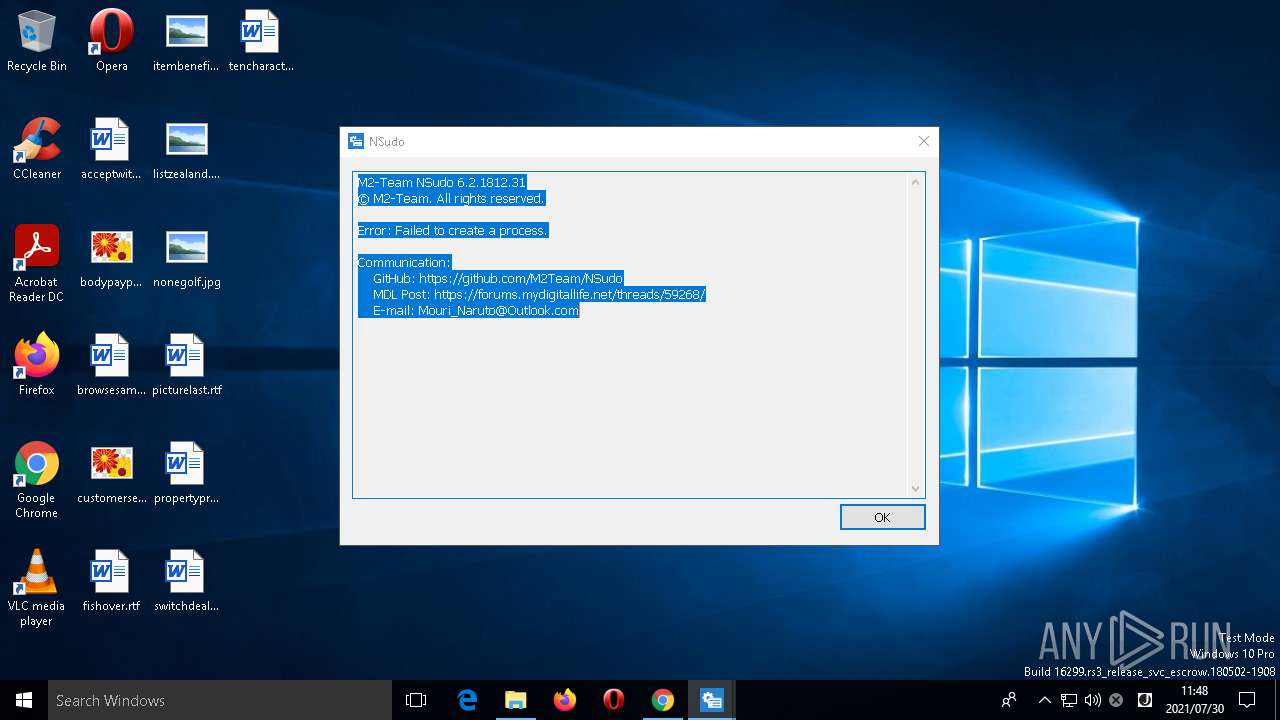Open CCleaner desktop shortcut
This screenshot has width=1280, height=720.
(x=37, y=150)
